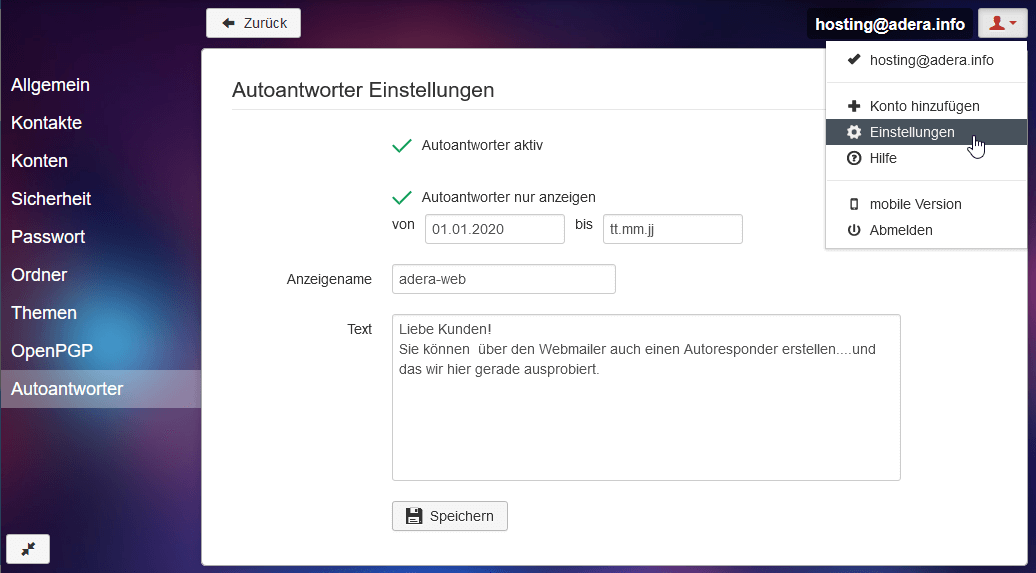The height and width of the screenshot is (573, 1036).
Task: Click the gear icon for Einstellungen
Action: 854,132
